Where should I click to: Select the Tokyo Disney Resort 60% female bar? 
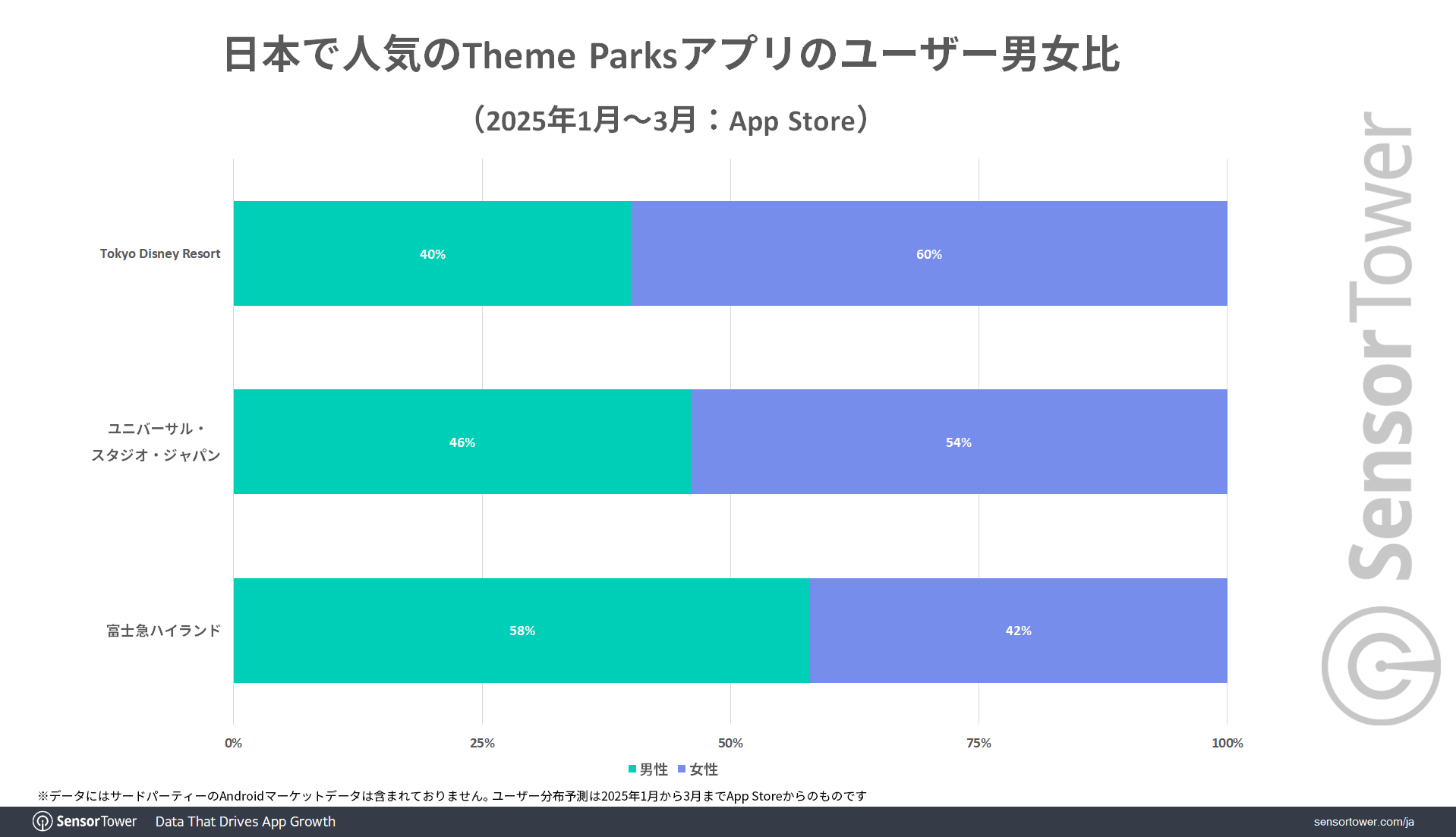point(928,253)
